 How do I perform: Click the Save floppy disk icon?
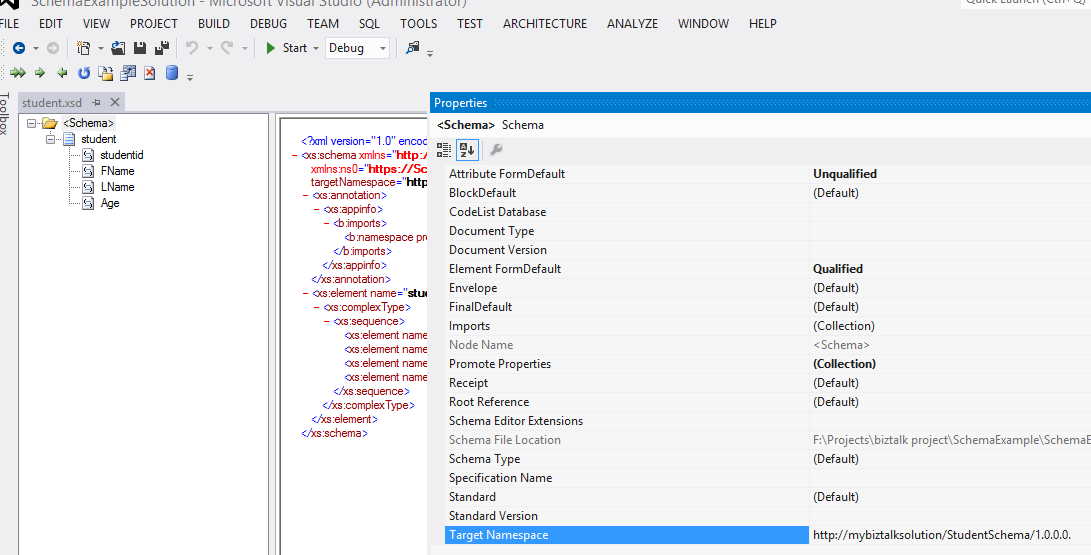[140, 48]
